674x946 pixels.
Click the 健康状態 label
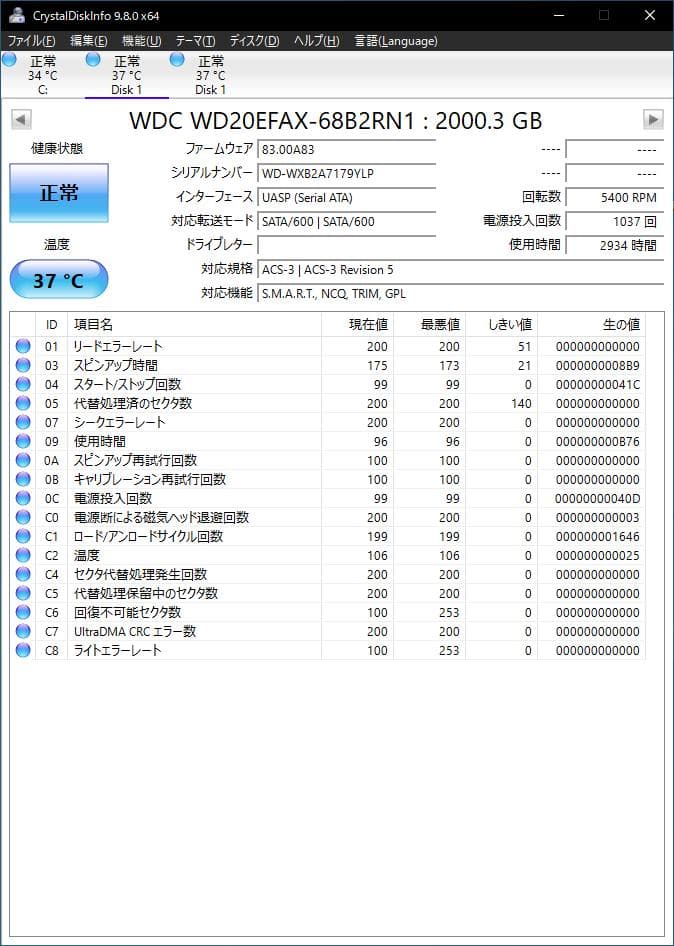(x=57, y=149)
